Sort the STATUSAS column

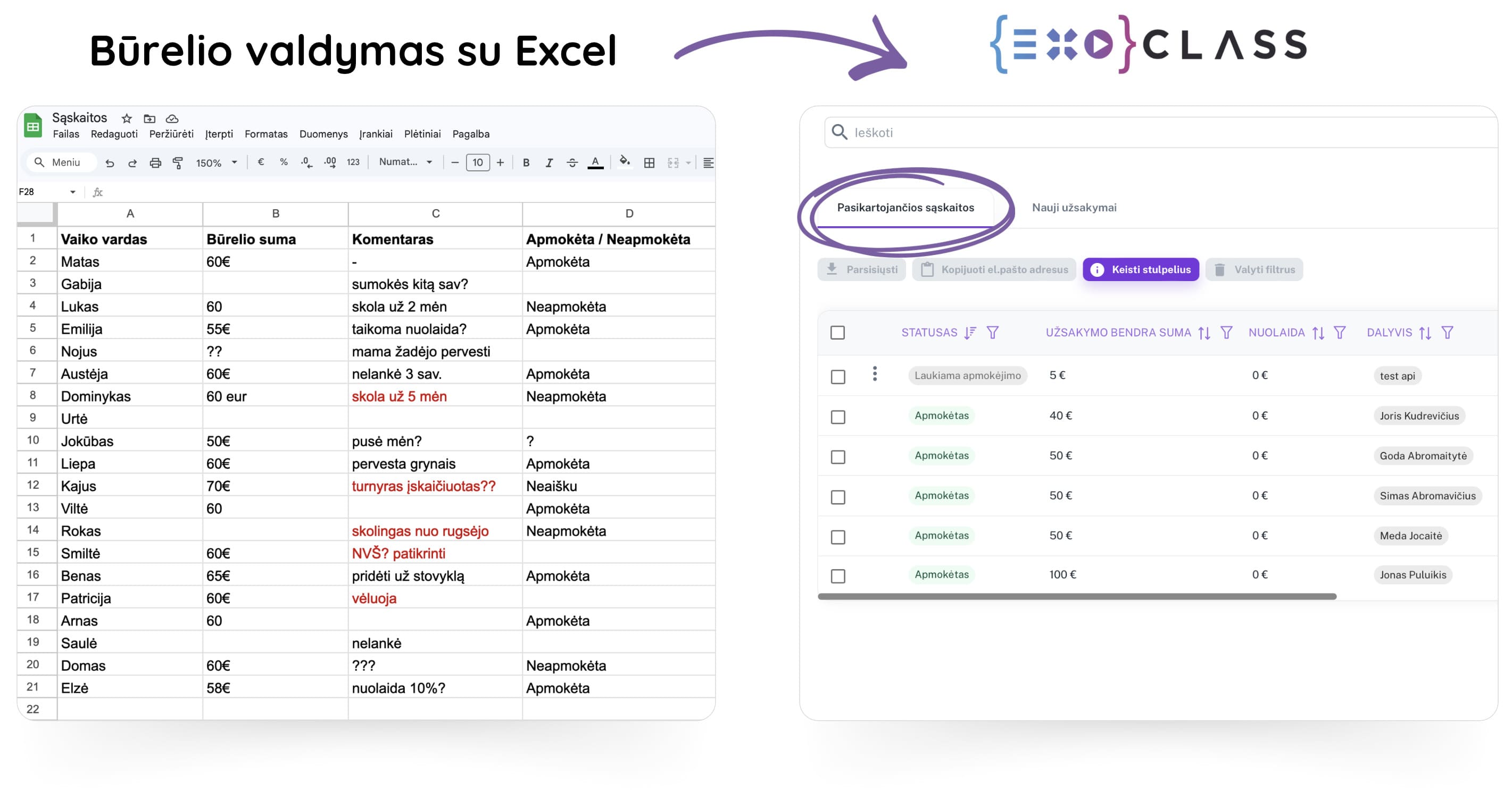pos(970,333)
